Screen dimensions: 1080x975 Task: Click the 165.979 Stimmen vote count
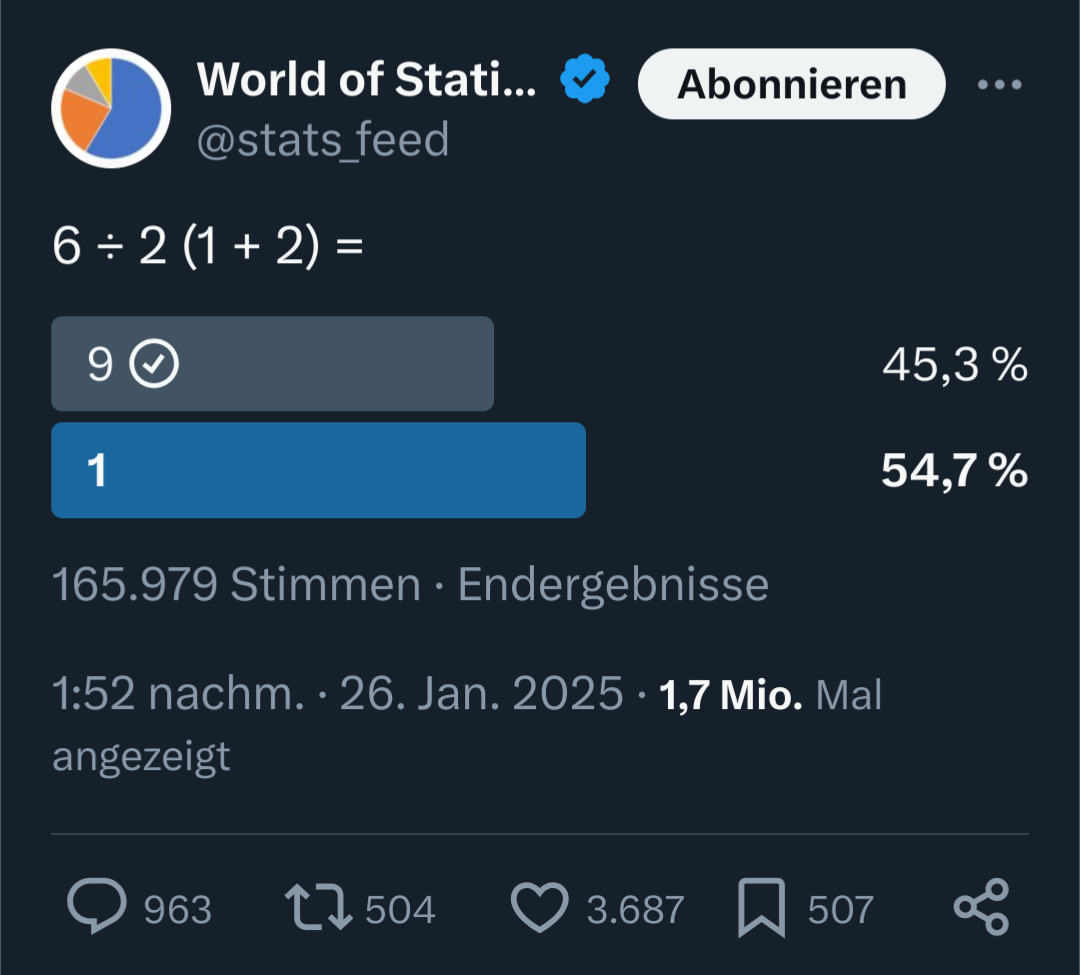coord(236,584)
